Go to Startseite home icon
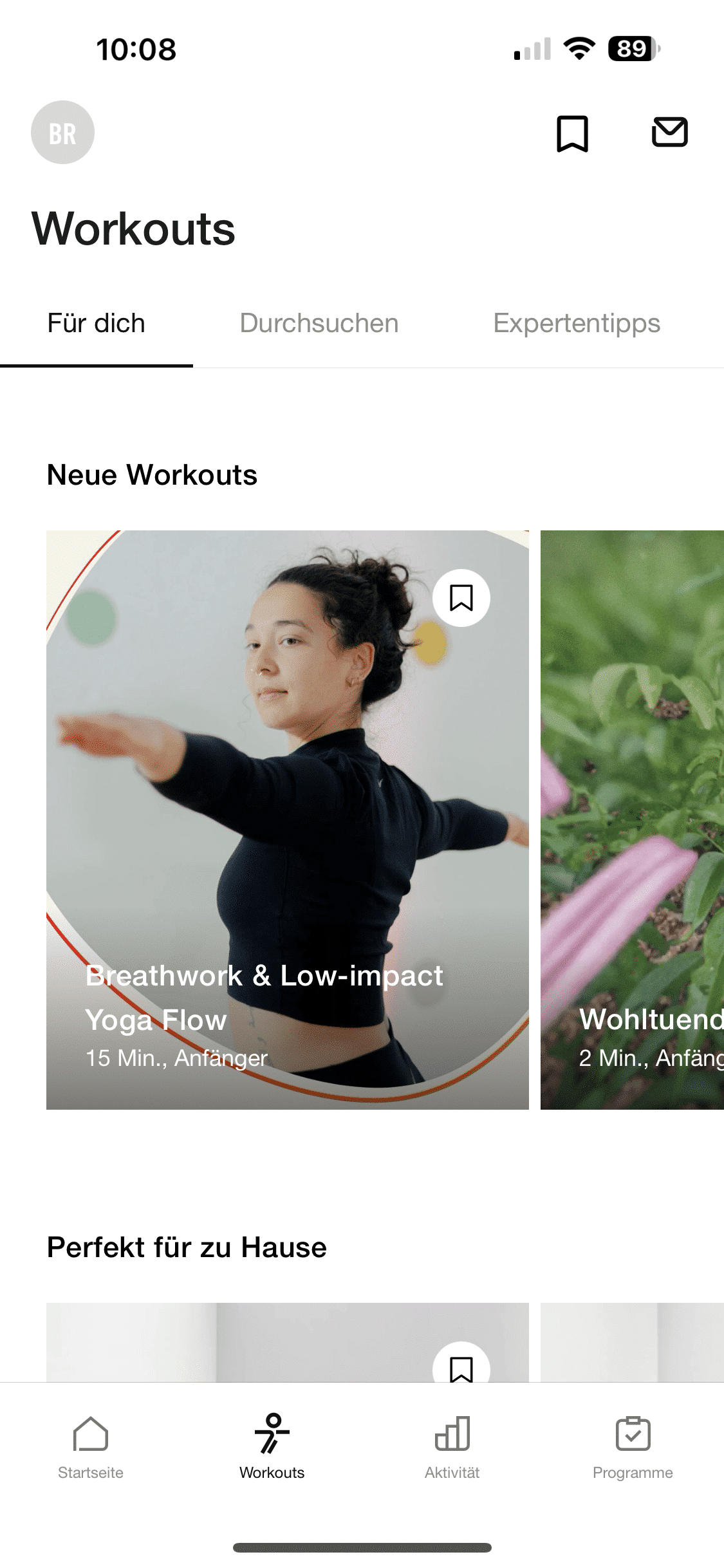724x1568 pixels. pyautogui.click(x=91, y=1434)
